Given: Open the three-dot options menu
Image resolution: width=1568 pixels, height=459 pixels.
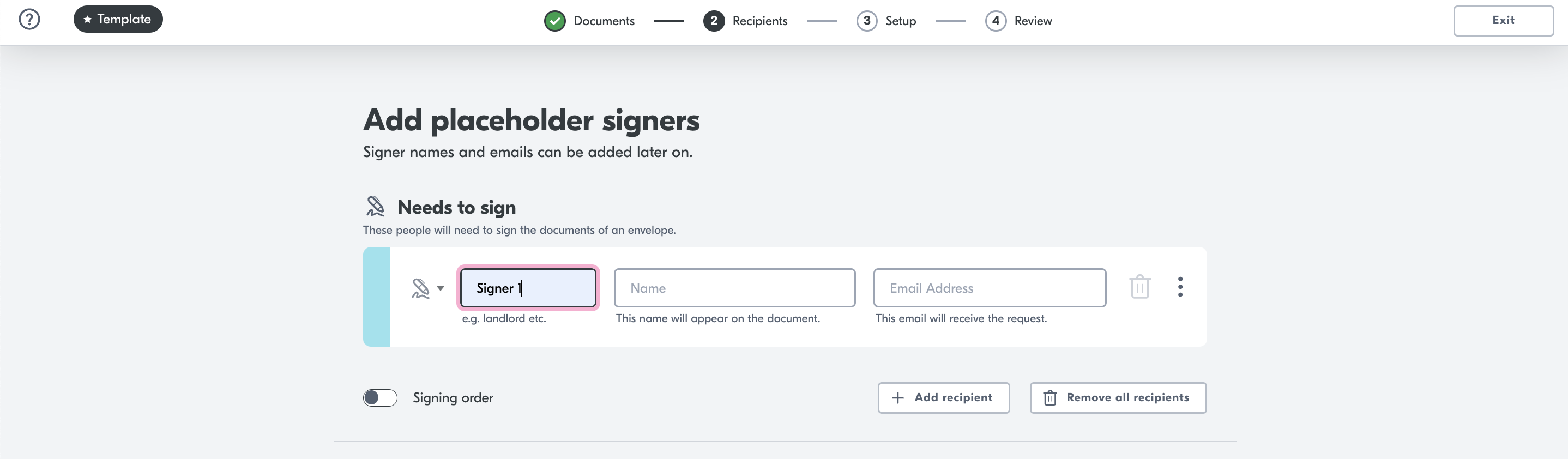Looking at the screenshot, I should 1180,287.
